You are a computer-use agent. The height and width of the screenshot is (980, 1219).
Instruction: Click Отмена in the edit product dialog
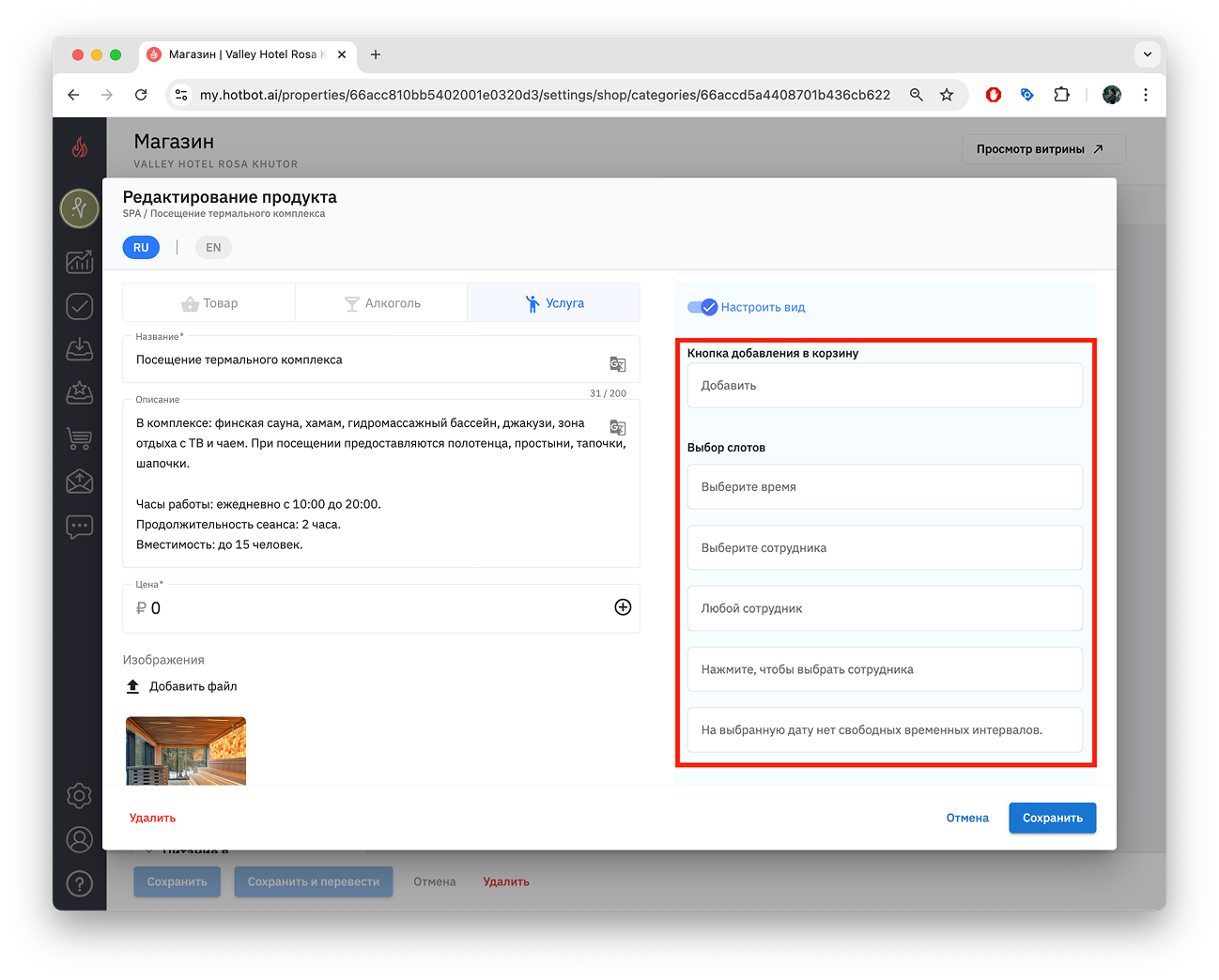tap(967, 818)
